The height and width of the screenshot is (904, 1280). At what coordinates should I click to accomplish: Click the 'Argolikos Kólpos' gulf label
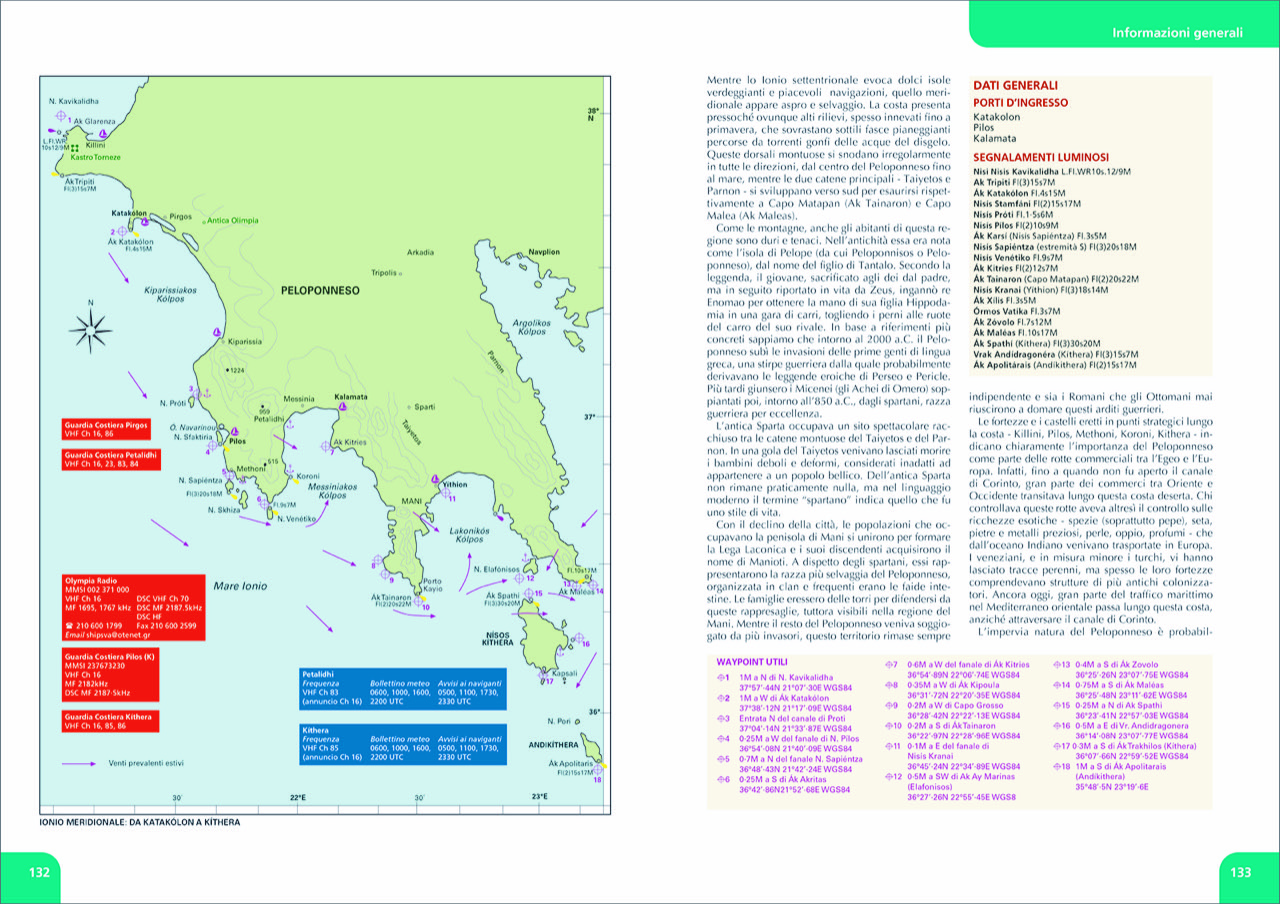click(x=531, y=329)
